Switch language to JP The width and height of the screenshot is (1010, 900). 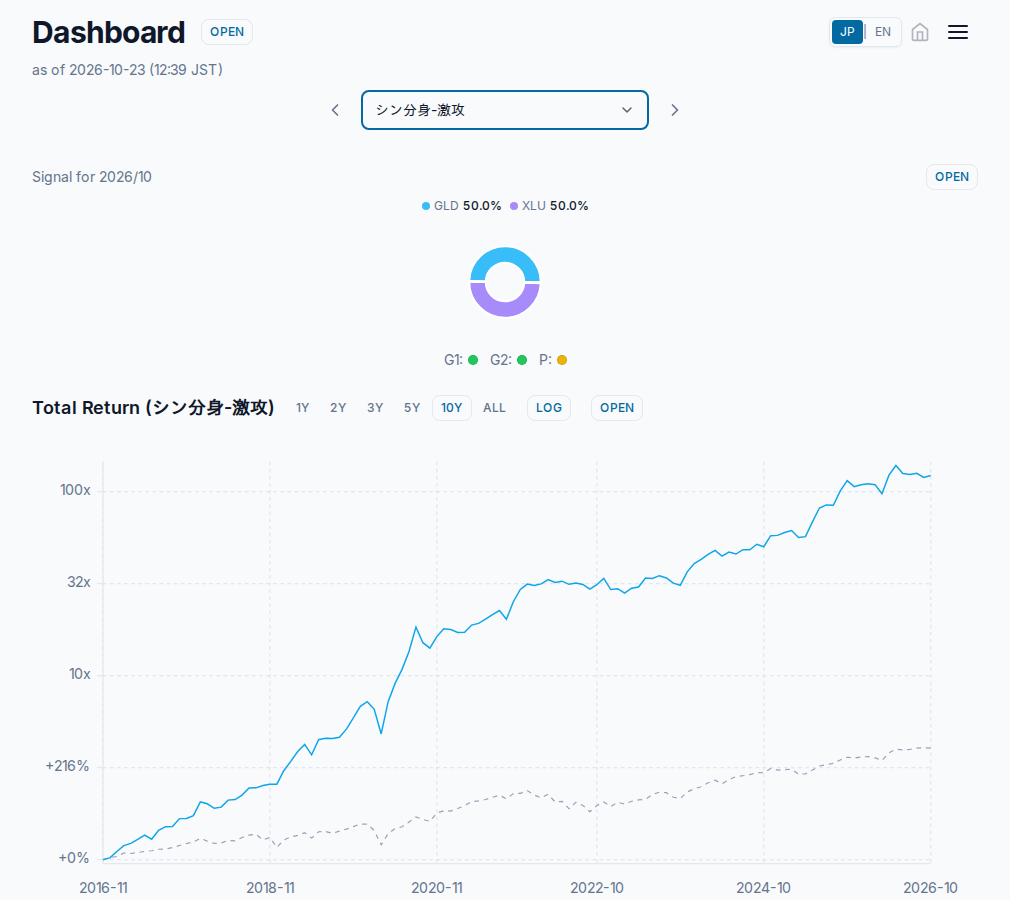coord(847,32)
